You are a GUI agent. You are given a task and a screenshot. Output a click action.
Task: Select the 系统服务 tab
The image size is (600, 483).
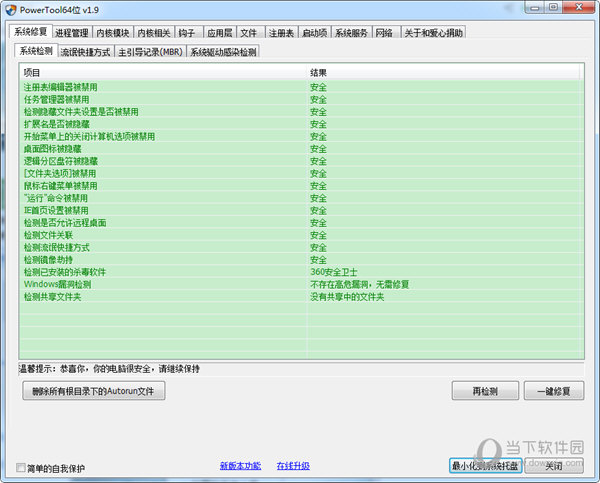click(351, 33)
